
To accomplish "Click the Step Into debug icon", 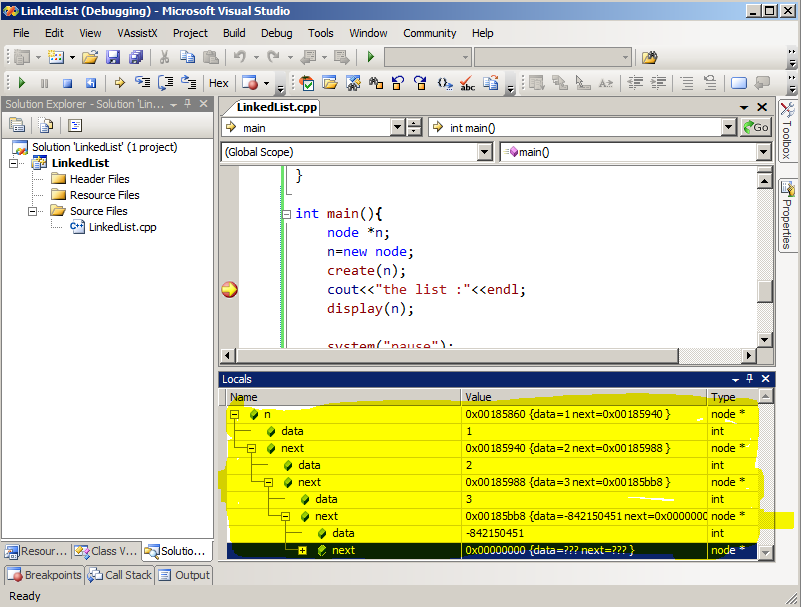I will (x=143, y=83).
